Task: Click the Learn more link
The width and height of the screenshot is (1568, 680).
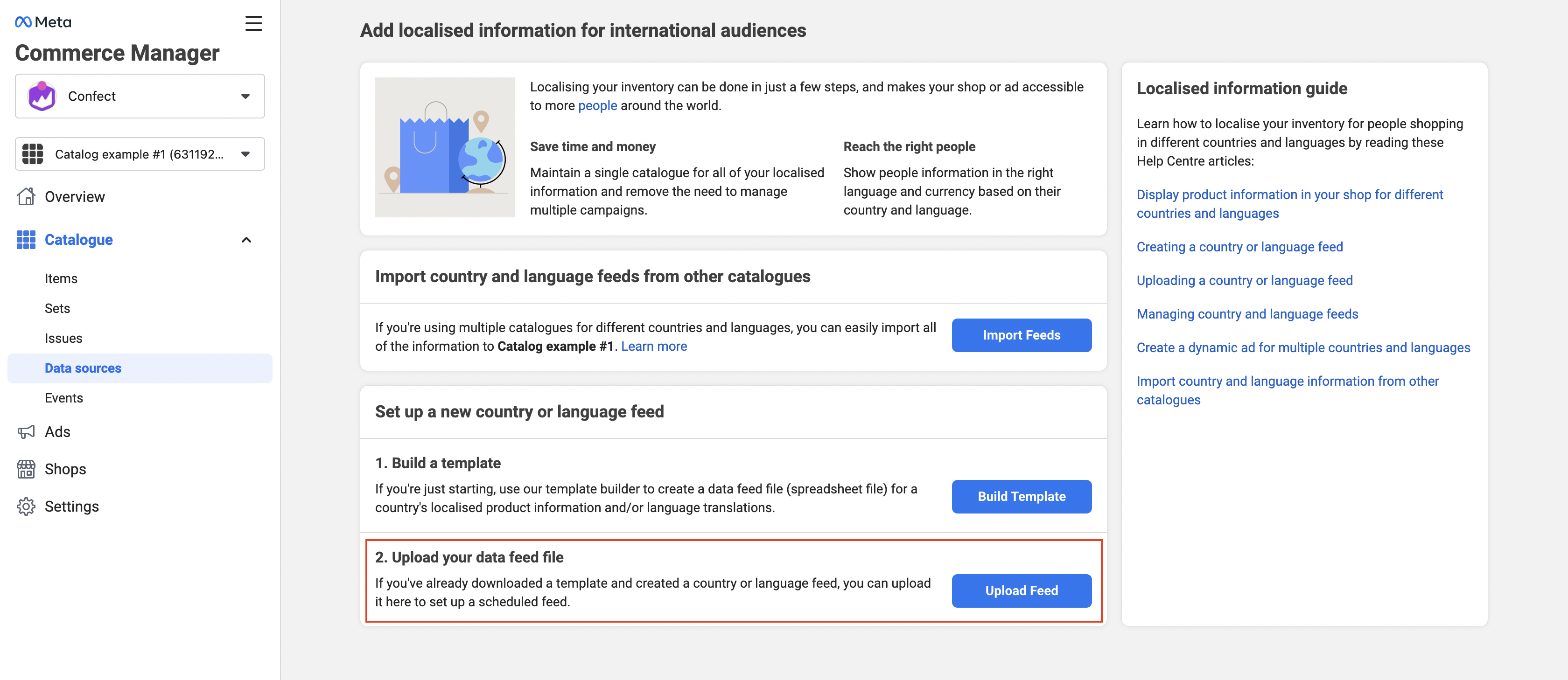Action: [x=654, y=346]
